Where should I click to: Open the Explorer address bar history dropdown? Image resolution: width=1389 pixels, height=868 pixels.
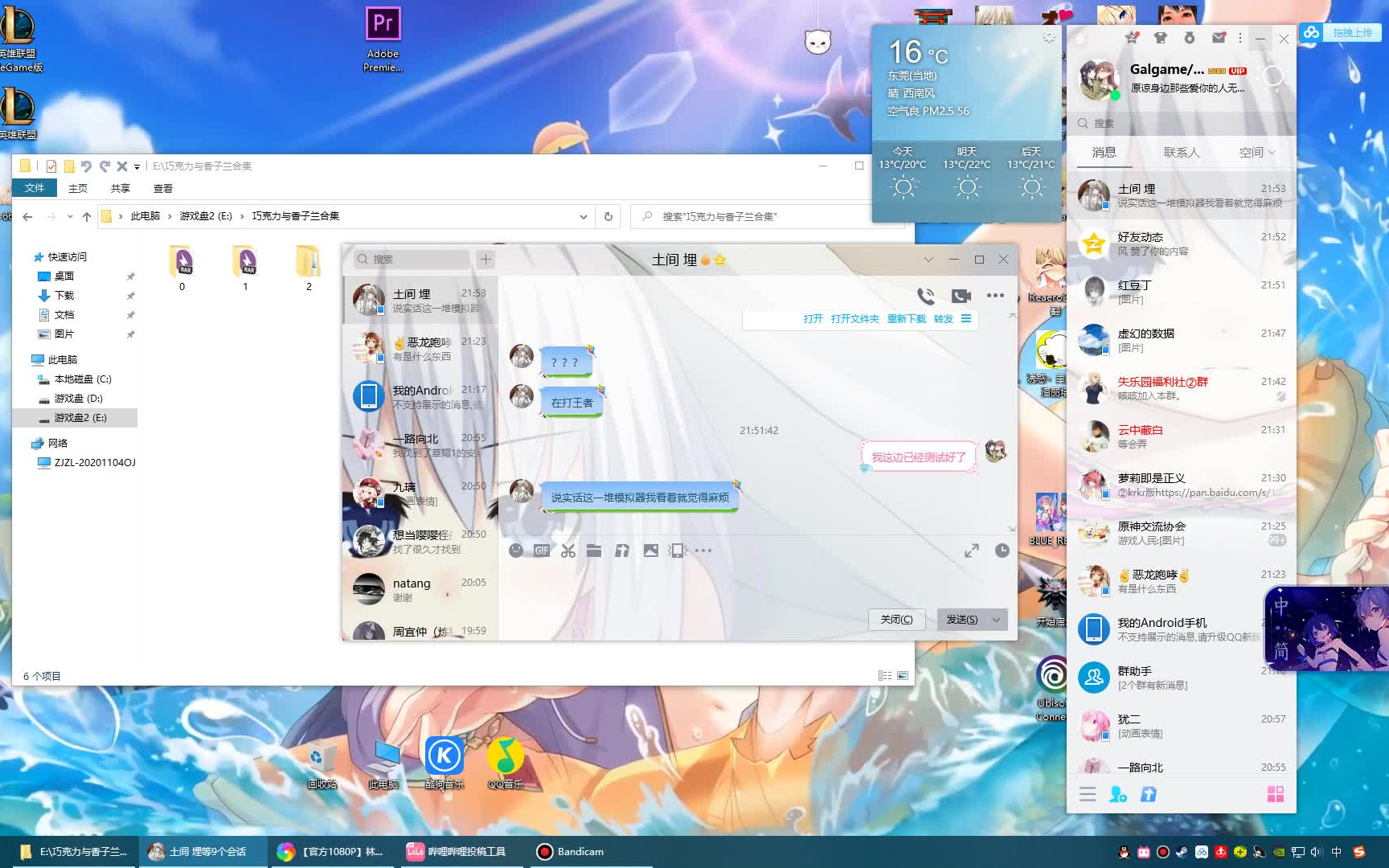coord(584,217)
